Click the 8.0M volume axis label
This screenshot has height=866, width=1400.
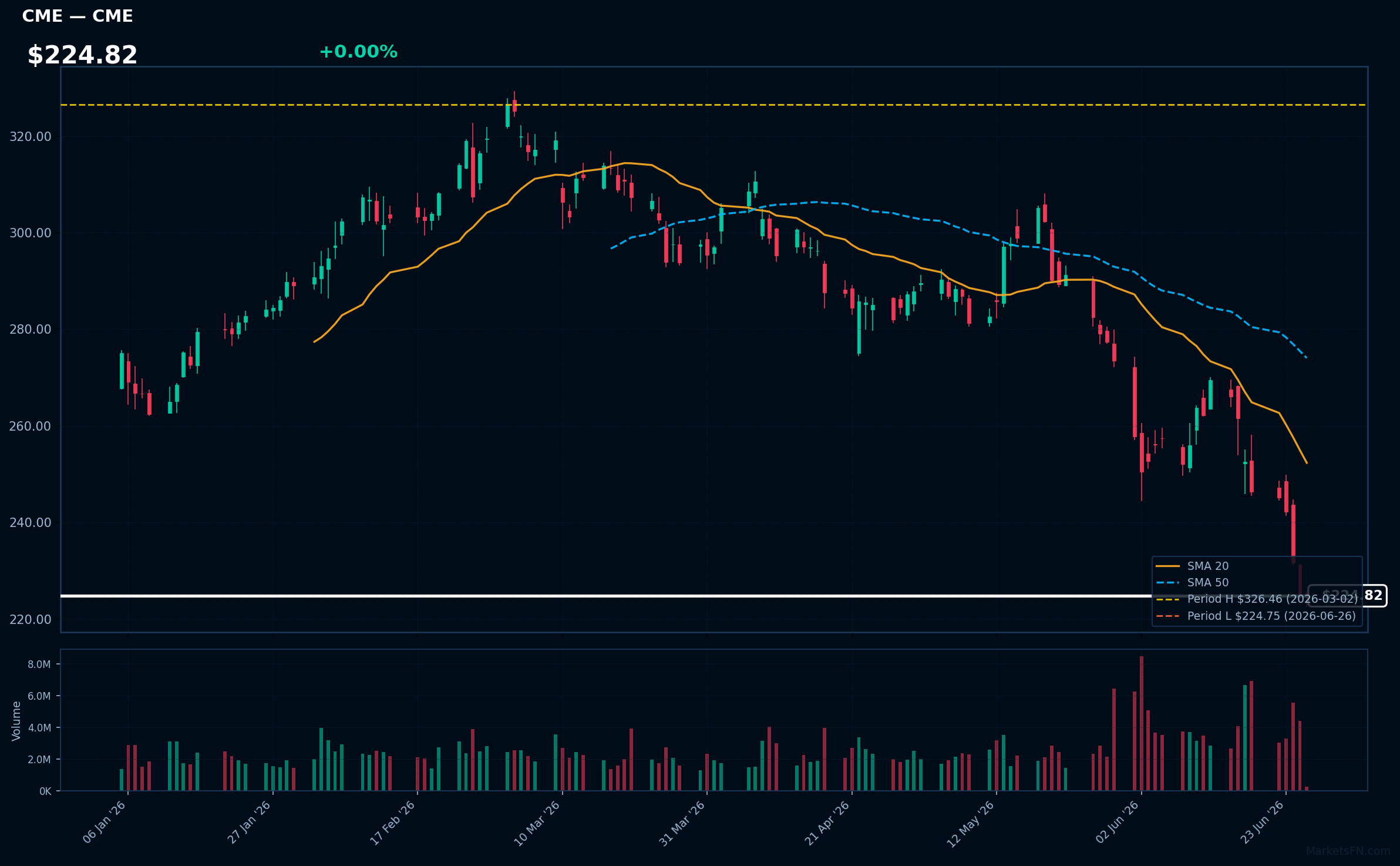pyautogui.click(x=39, y=664)
